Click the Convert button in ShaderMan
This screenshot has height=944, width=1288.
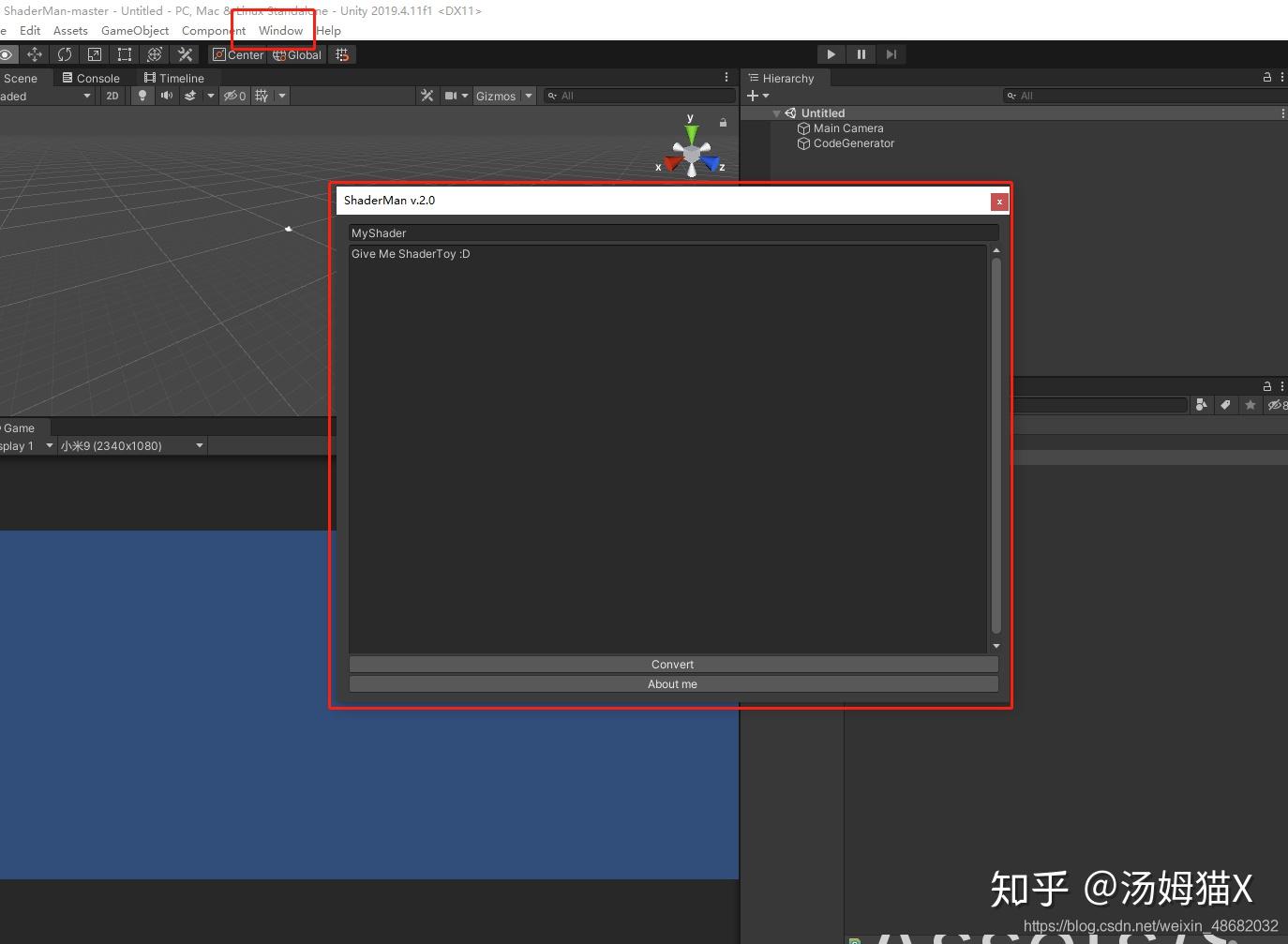[x=672, y=664]
